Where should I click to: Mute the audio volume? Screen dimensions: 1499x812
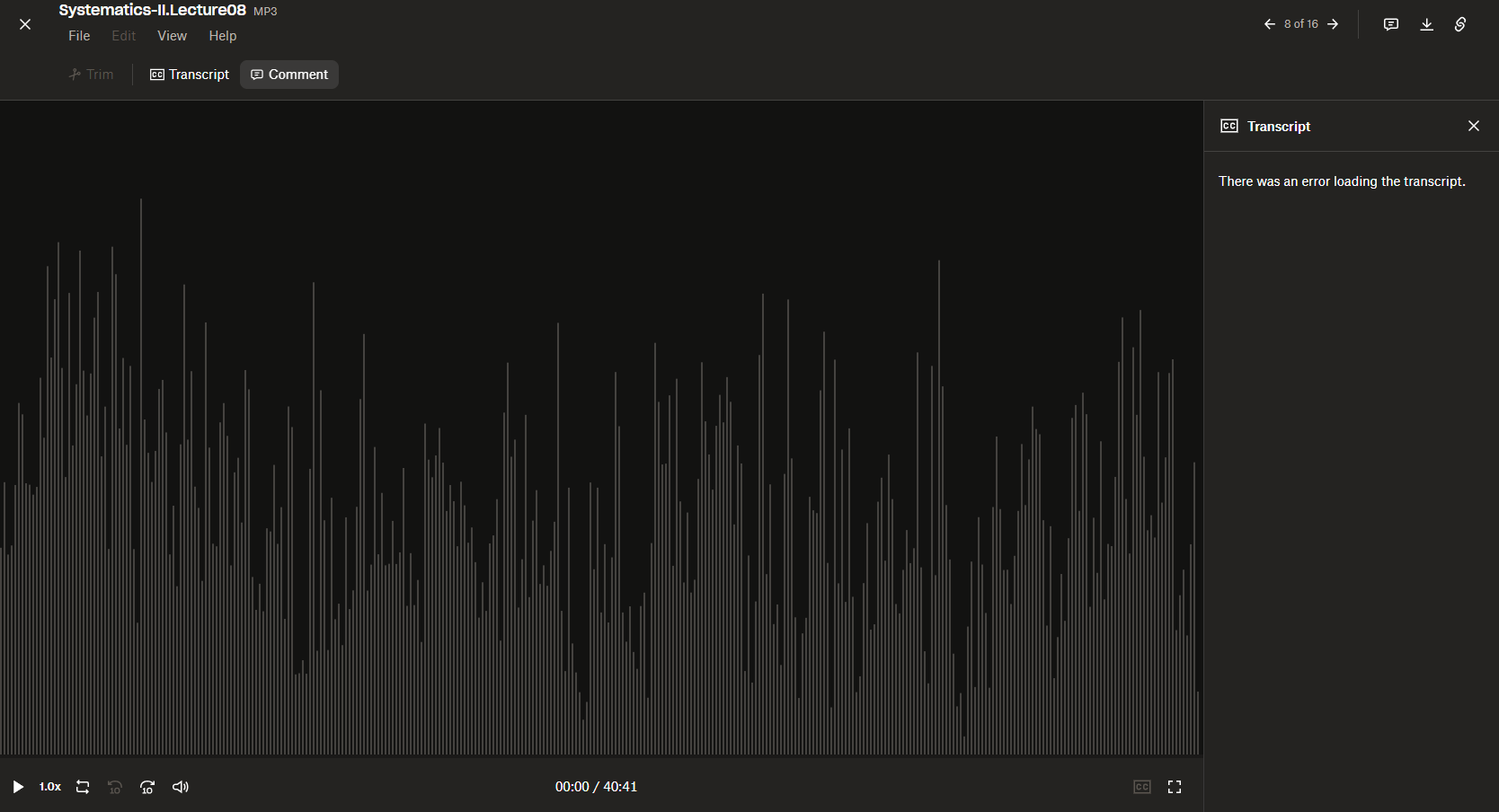[x=181, y=787]
